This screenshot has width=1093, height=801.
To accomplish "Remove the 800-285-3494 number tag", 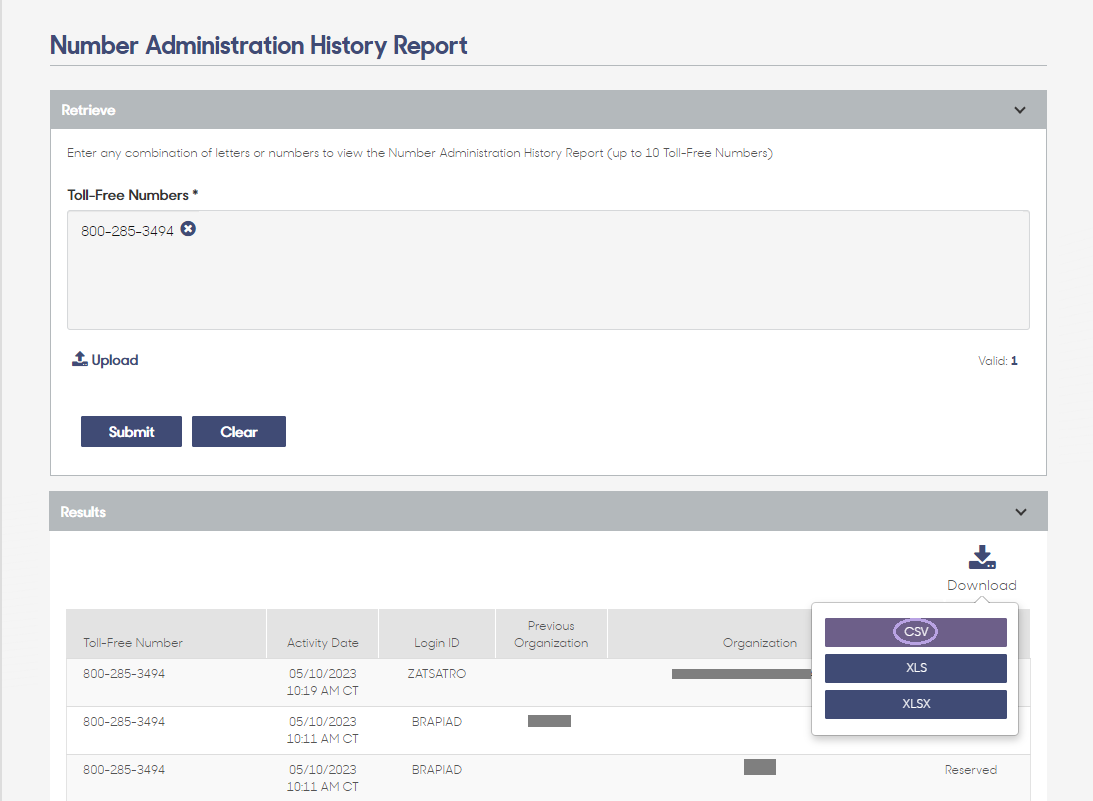I will (188, 229).
